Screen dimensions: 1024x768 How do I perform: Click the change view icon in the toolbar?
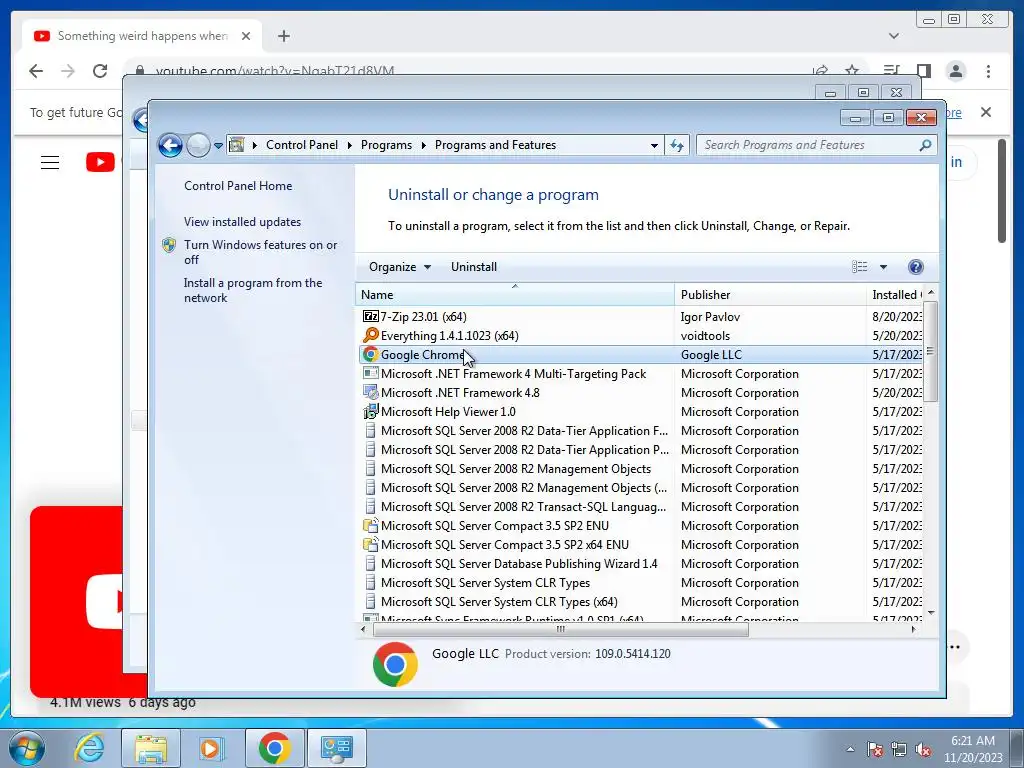859,266
